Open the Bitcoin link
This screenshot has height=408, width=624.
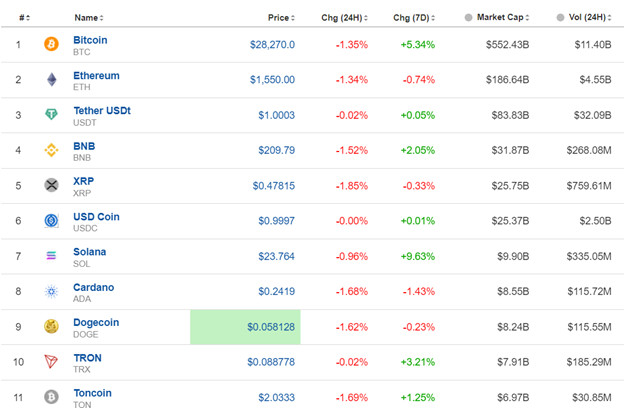[90, 40]
